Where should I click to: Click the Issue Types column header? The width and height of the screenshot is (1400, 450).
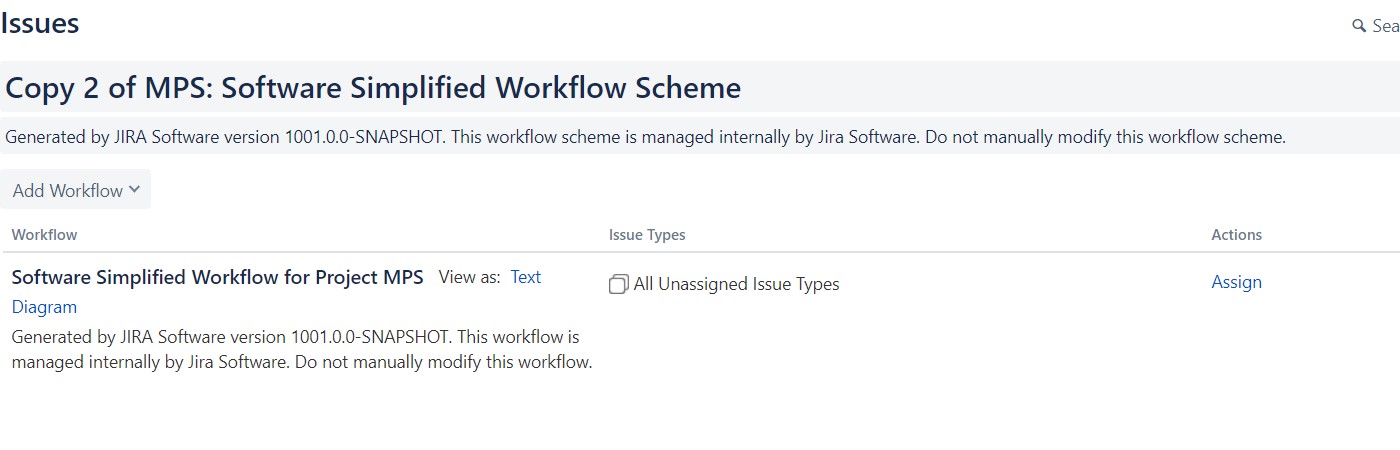click(x=647, y=235)
